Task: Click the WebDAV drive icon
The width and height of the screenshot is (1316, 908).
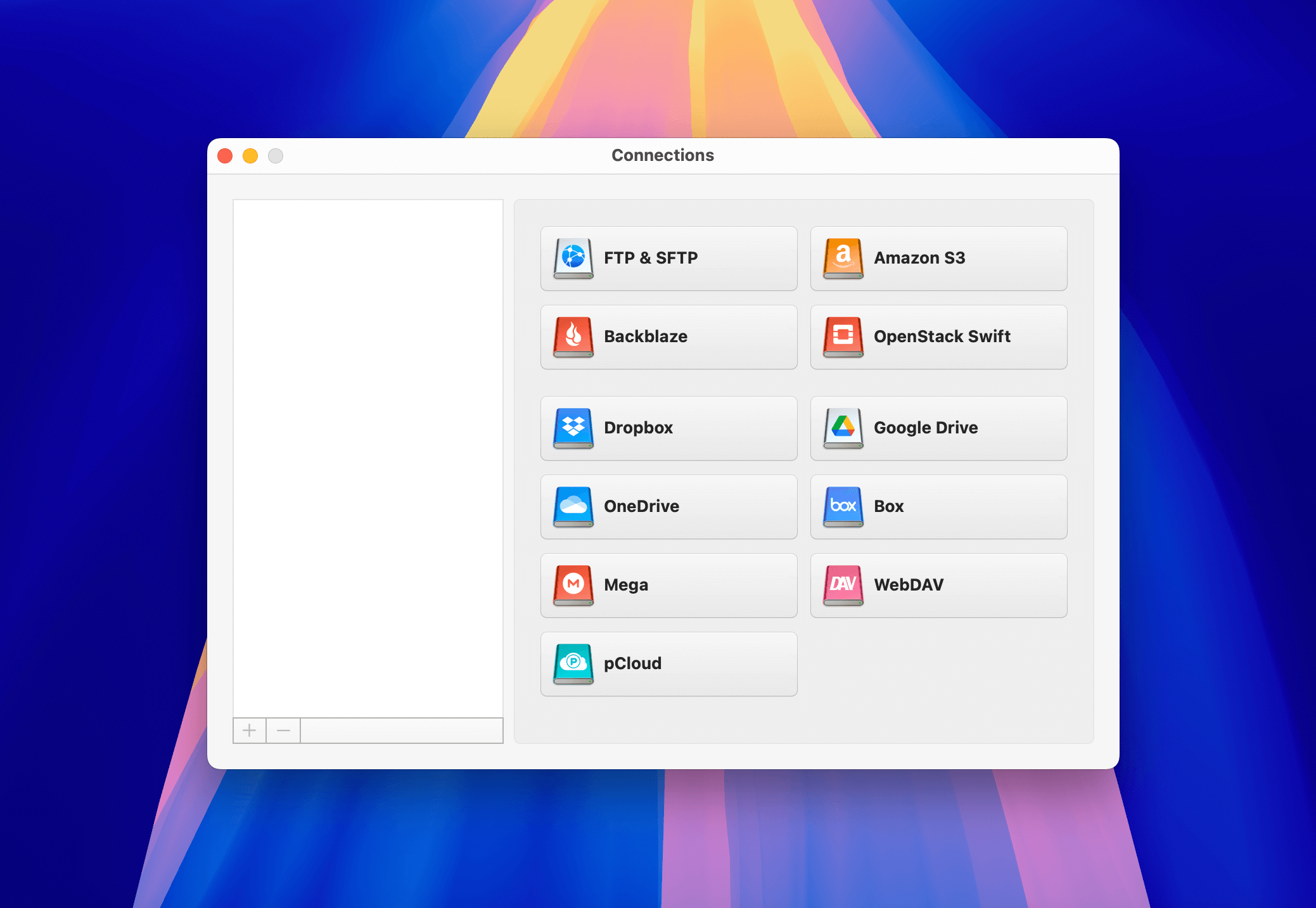Action: click(x=843, y=585)
